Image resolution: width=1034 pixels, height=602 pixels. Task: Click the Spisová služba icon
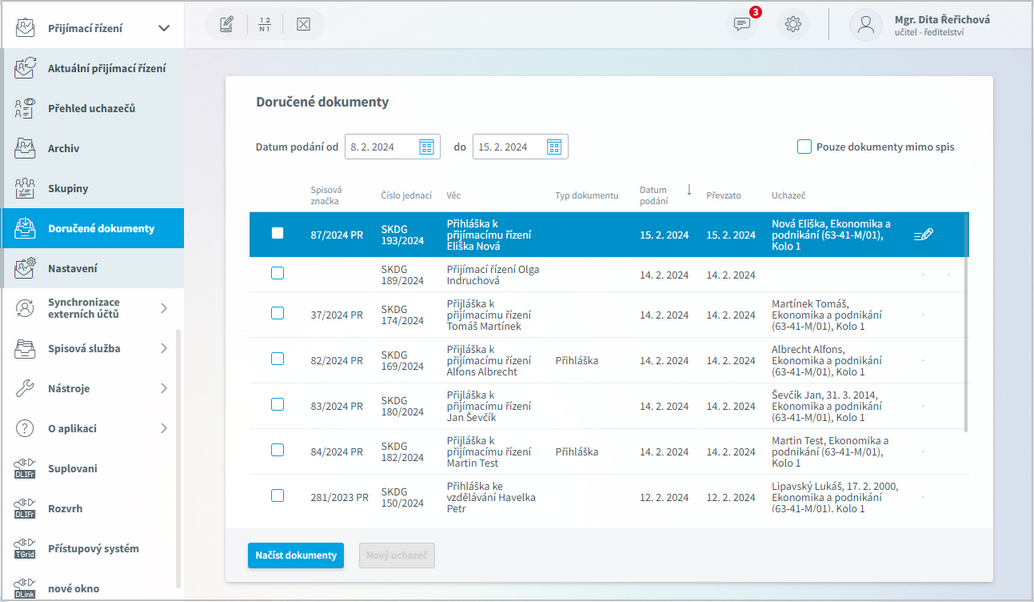click(25, 348)
